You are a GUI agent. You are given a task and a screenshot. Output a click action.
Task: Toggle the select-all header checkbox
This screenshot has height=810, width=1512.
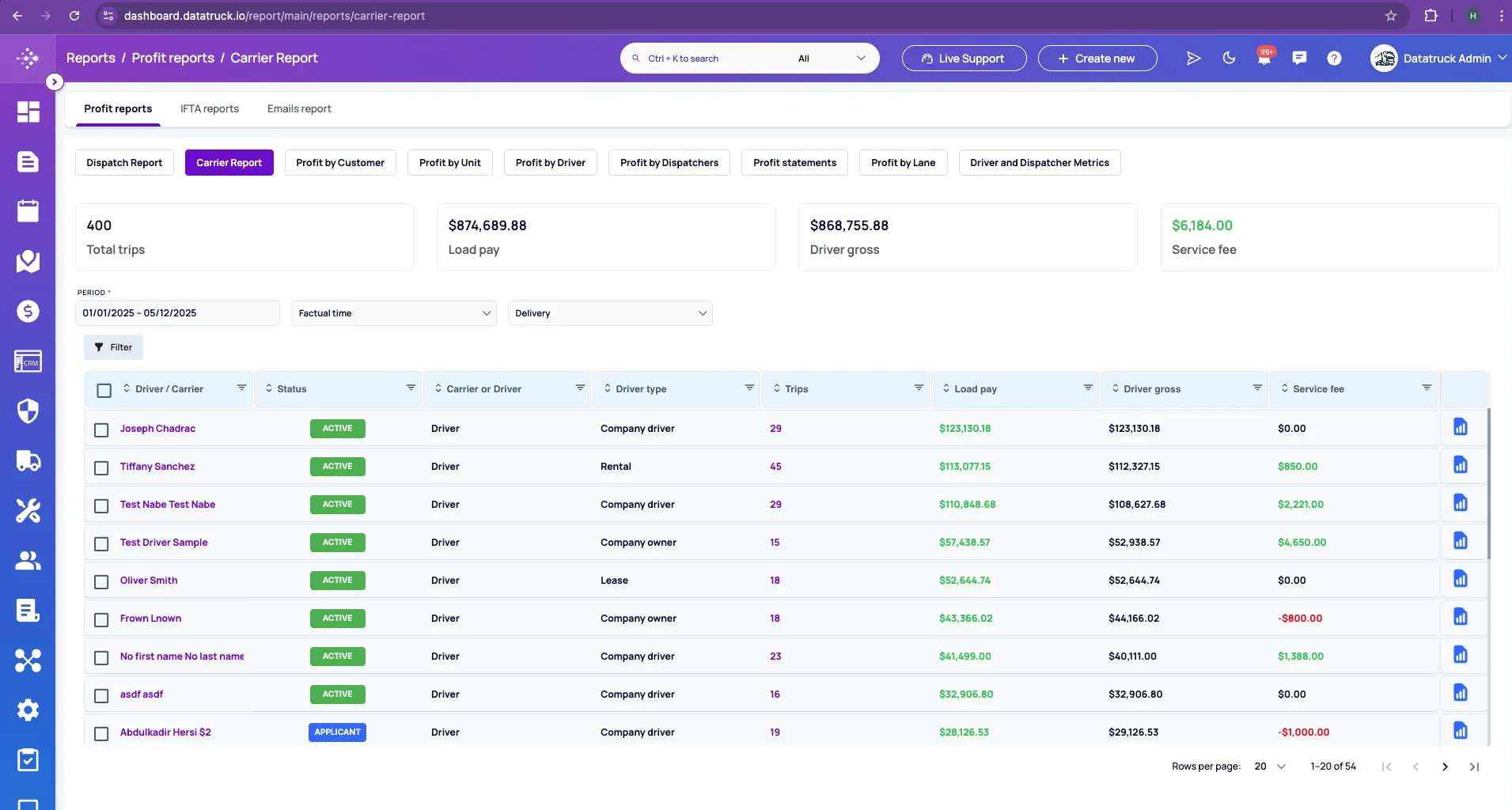point(104,390)
